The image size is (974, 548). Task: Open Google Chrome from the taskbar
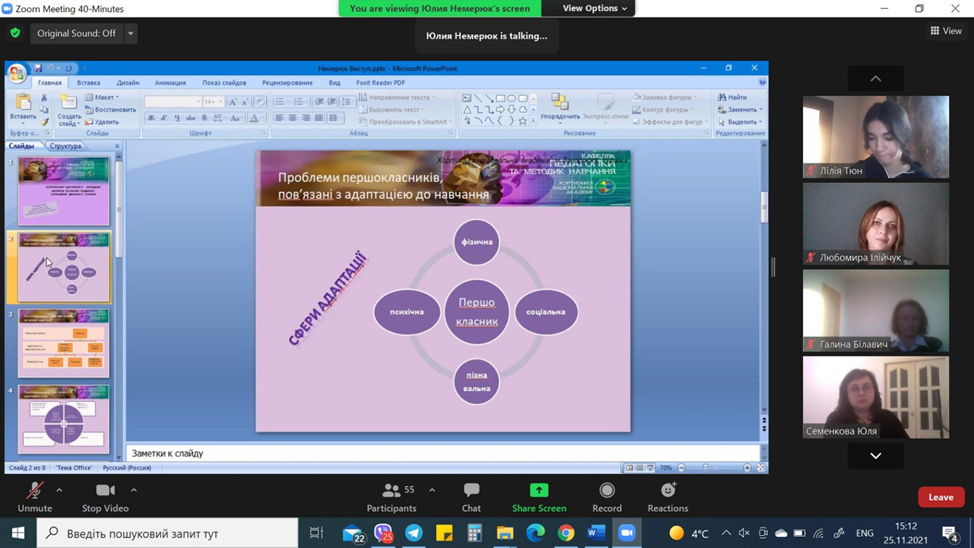pyautogui.click(x=566, y=533)
